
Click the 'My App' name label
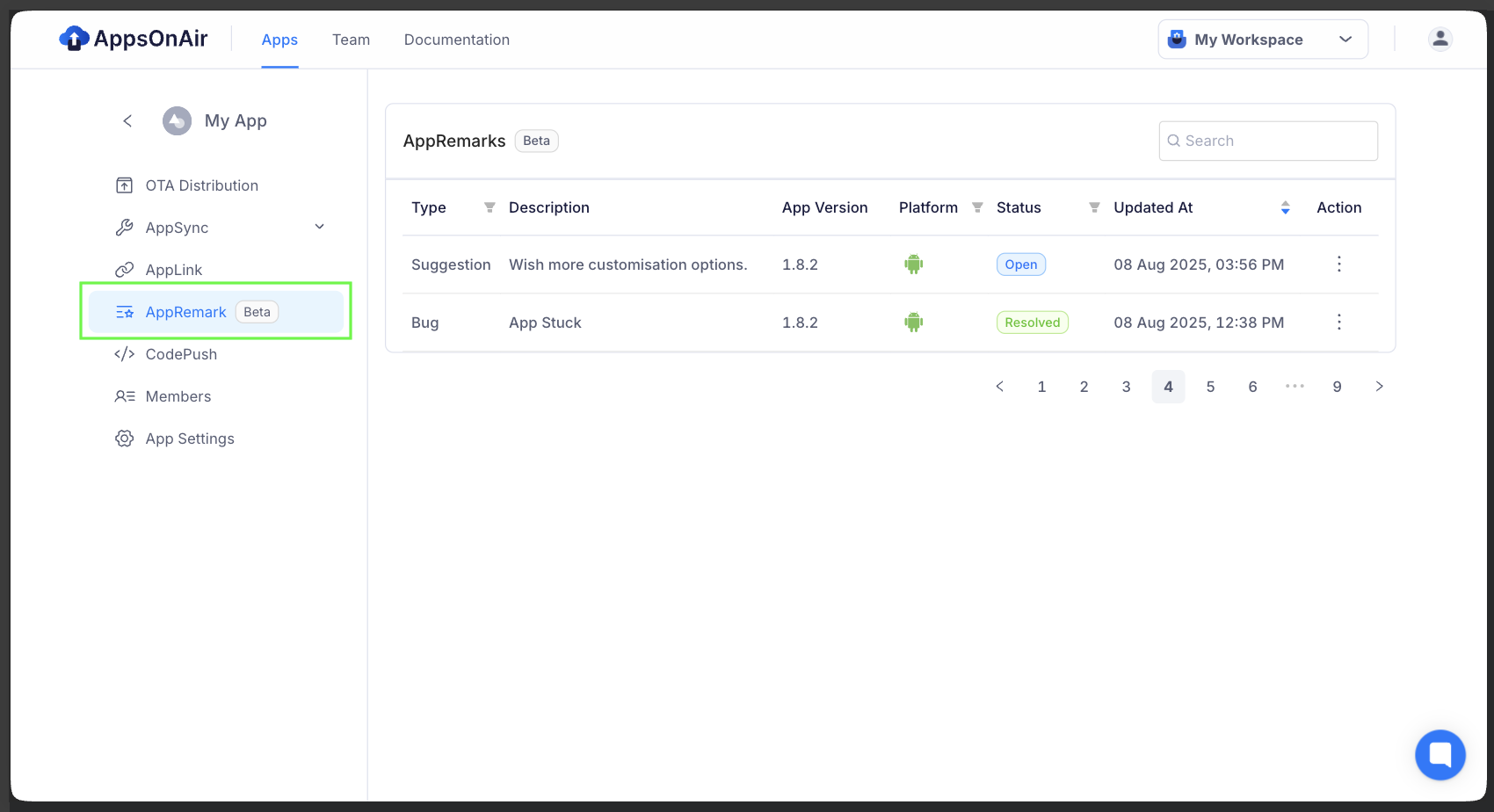(x=236, y=120)
